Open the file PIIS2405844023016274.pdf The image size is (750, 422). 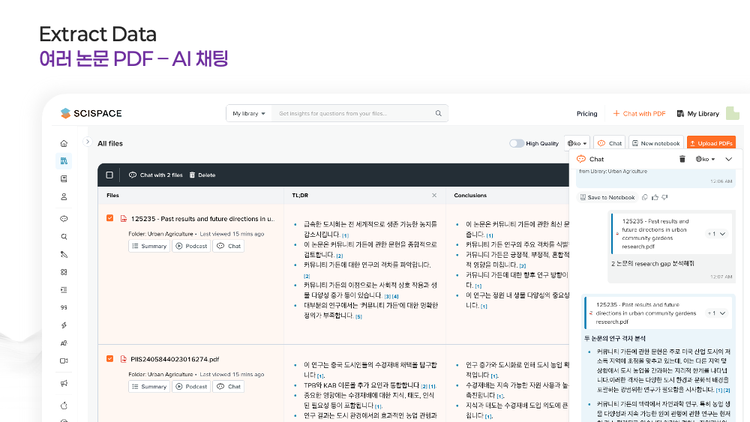pyautogui.click(x=175, y=359)
